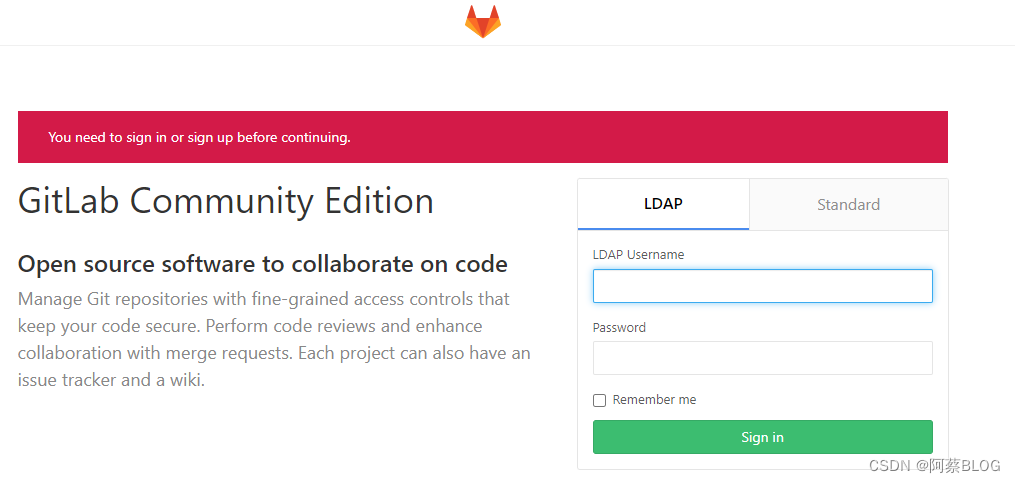Focus the LDAP Username input field
This screenshot has height=483, width=1015.
762,286
